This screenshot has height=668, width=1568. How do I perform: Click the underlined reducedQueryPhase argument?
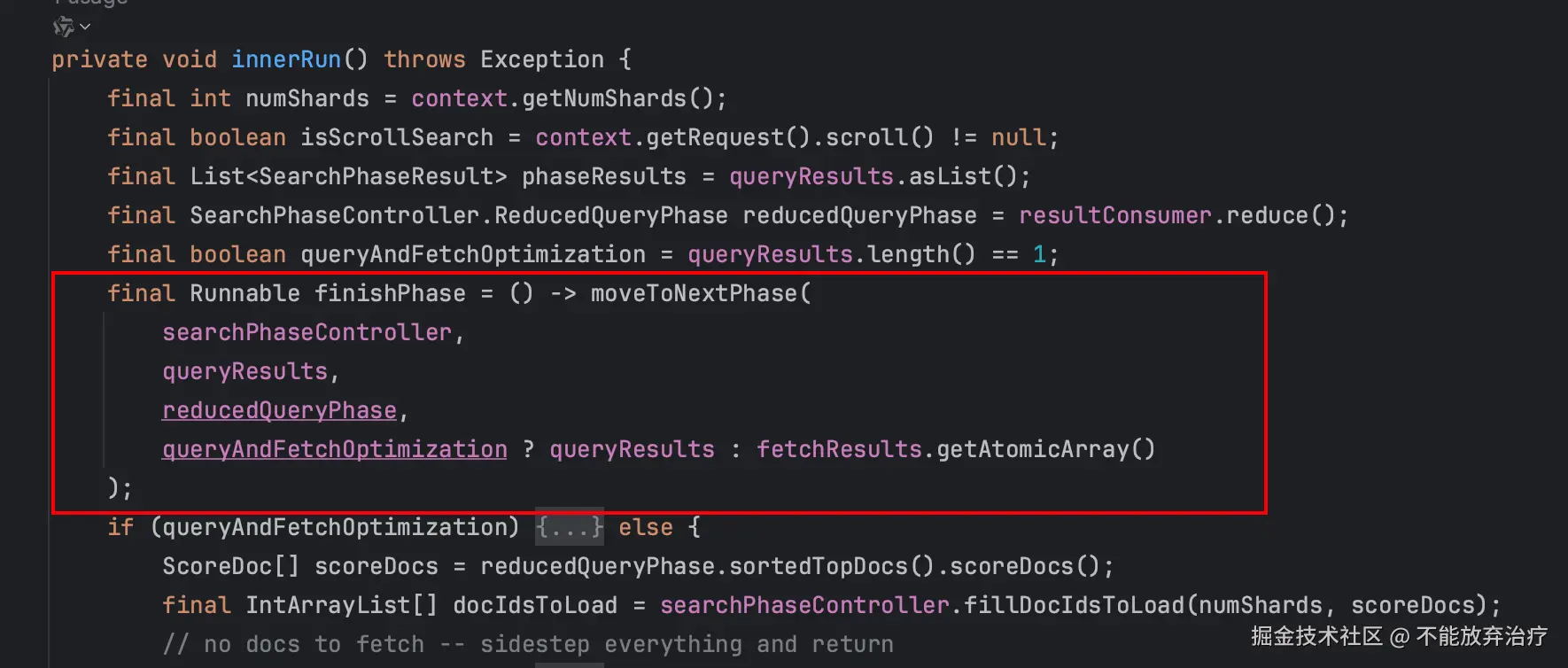pyautogui.click(x=279, y=410)
